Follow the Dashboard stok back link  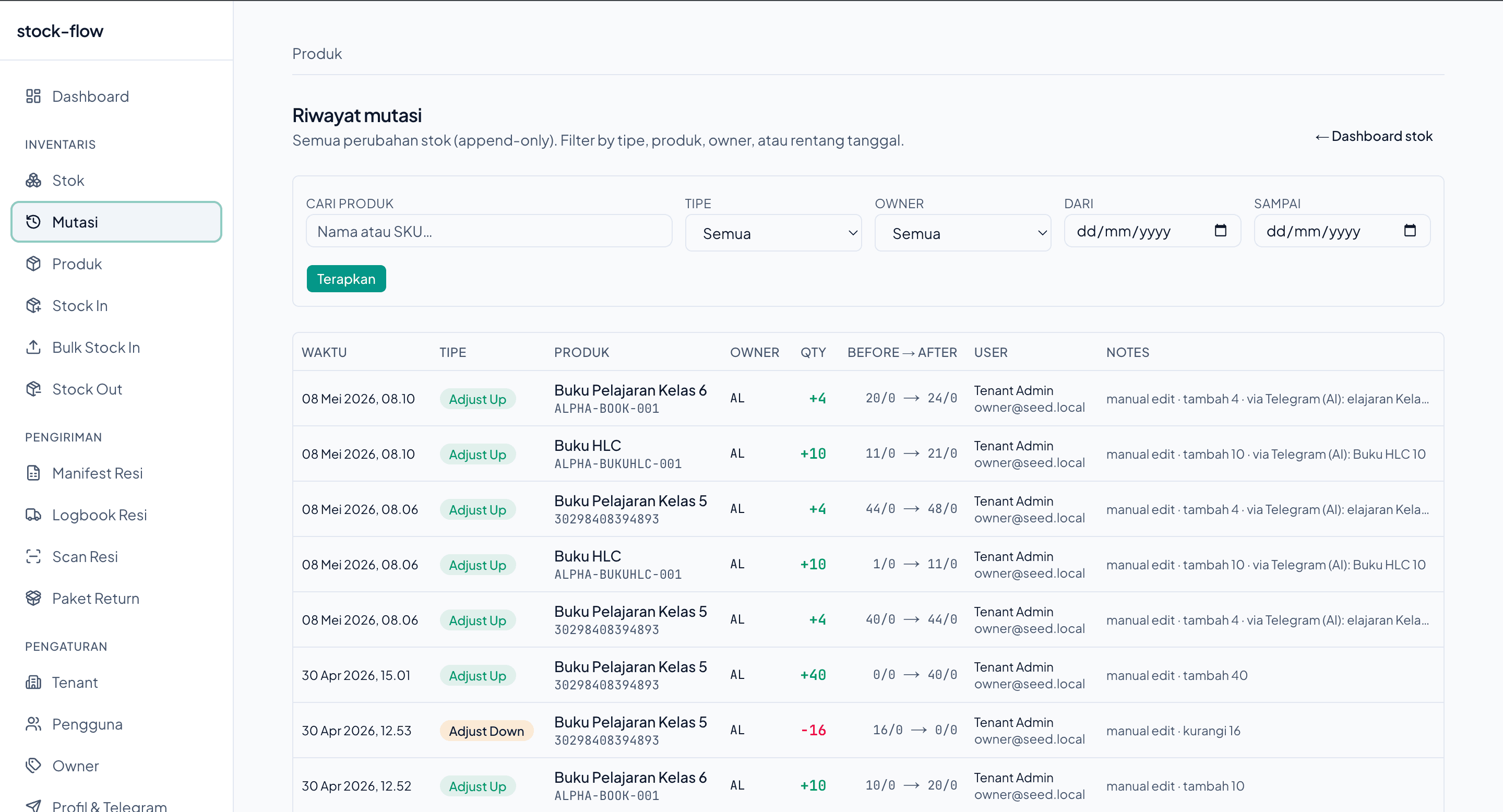point(1374,136)
